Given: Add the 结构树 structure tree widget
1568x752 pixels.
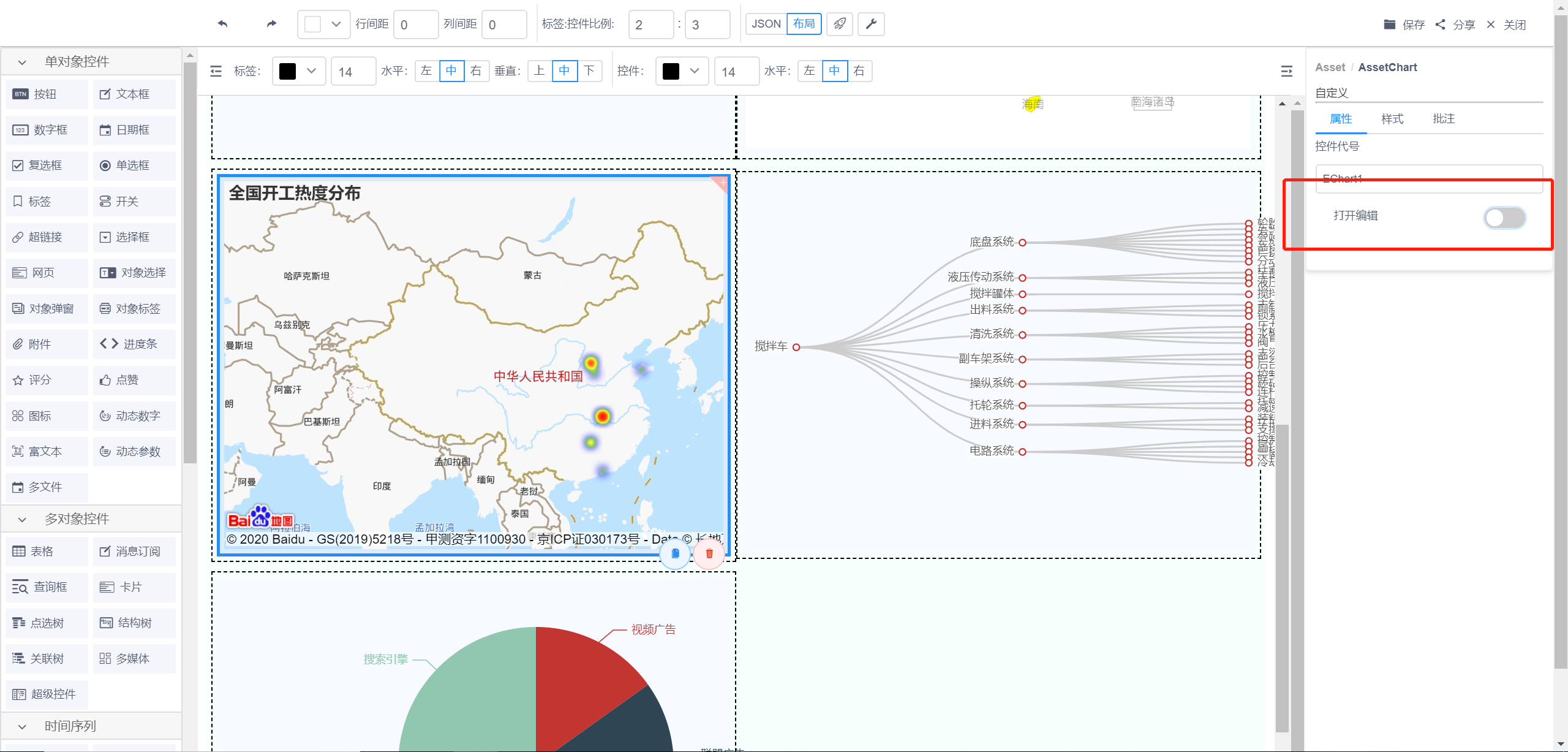Looking at the screenshot, I should (134, 623).
